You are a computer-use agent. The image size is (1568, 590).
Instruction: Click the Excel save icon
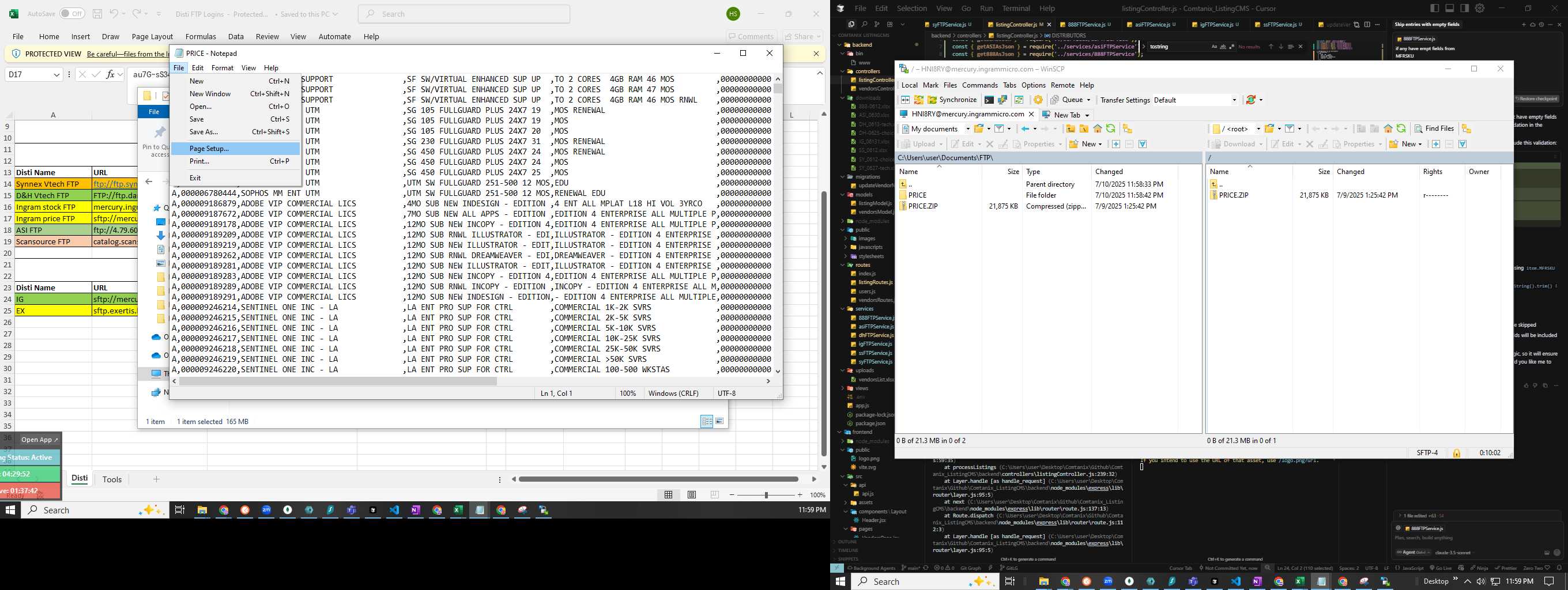tap(97, 13)
